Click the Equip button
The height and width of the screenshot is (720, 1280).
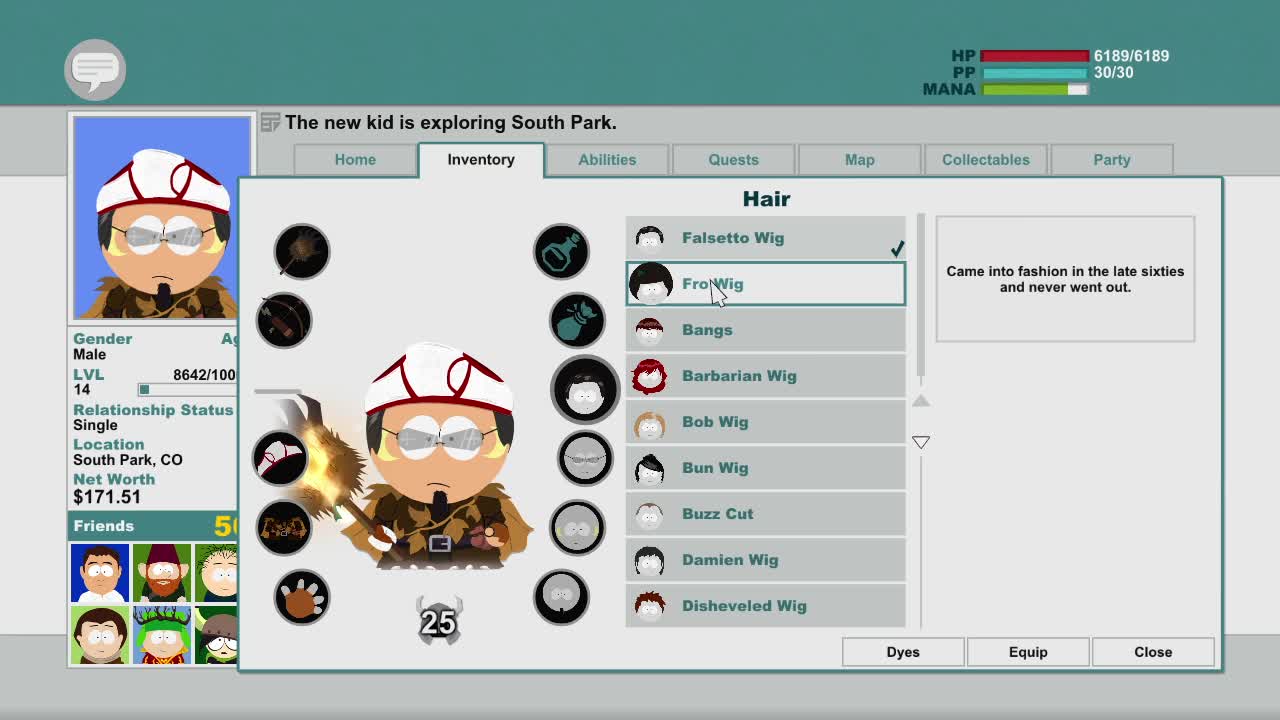1028,652
